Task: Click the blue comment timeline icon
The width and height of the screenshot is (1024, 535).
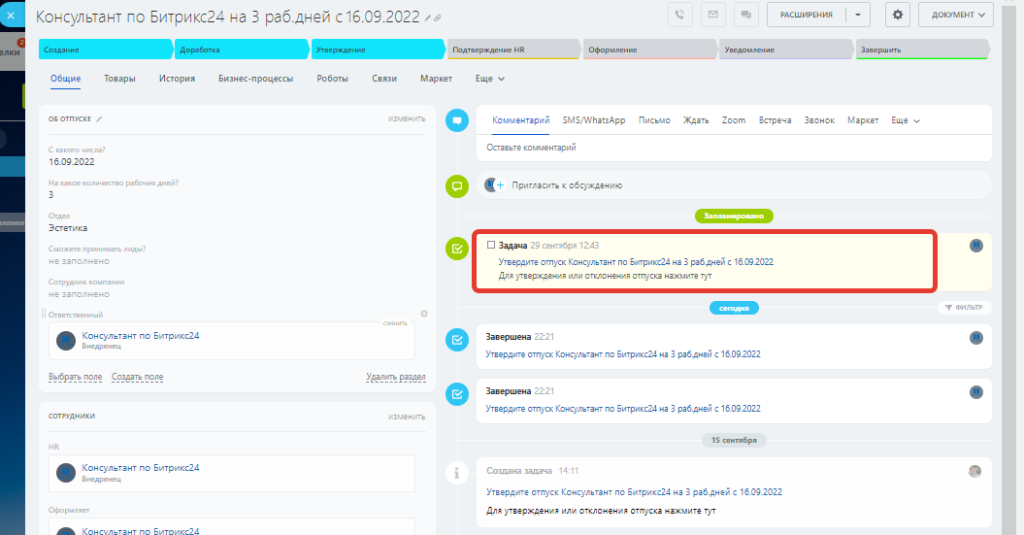Action: point(457,120)
